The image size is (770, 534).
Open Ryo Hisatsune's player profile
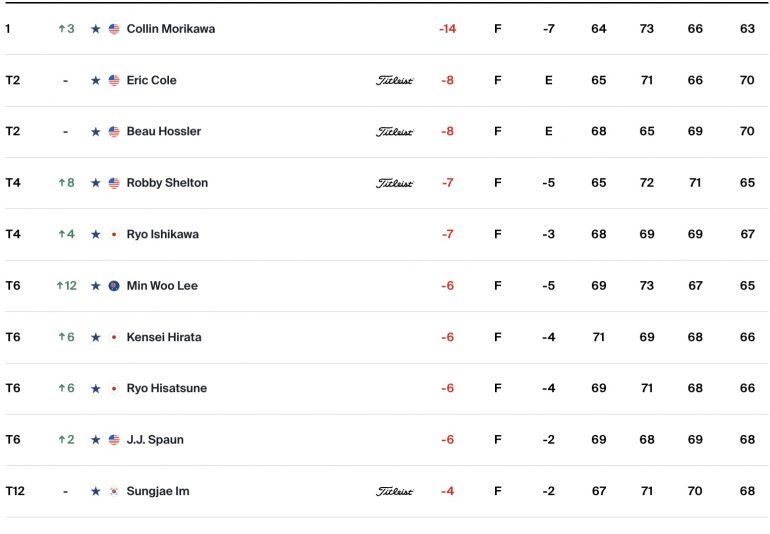pyautogui.click(x=166, y=388)
